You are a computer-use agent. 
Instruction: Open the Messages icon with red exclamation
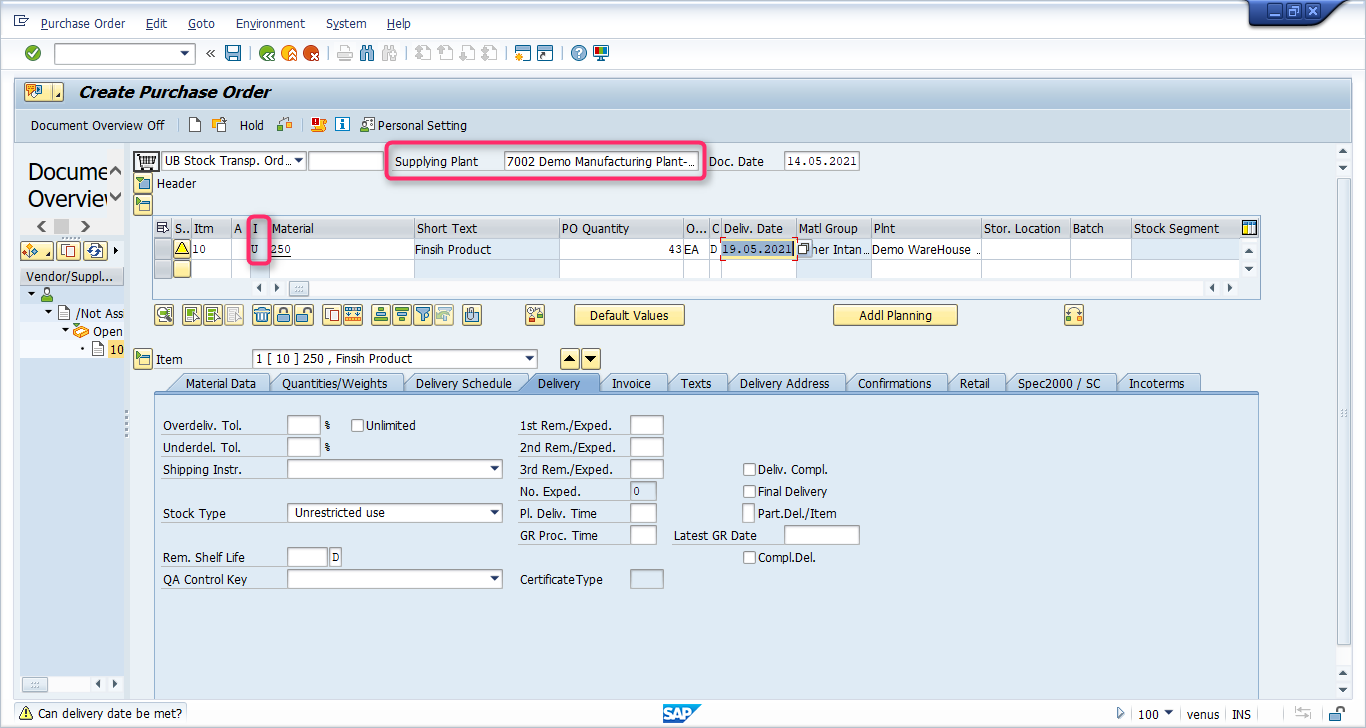tap(319, 125)
